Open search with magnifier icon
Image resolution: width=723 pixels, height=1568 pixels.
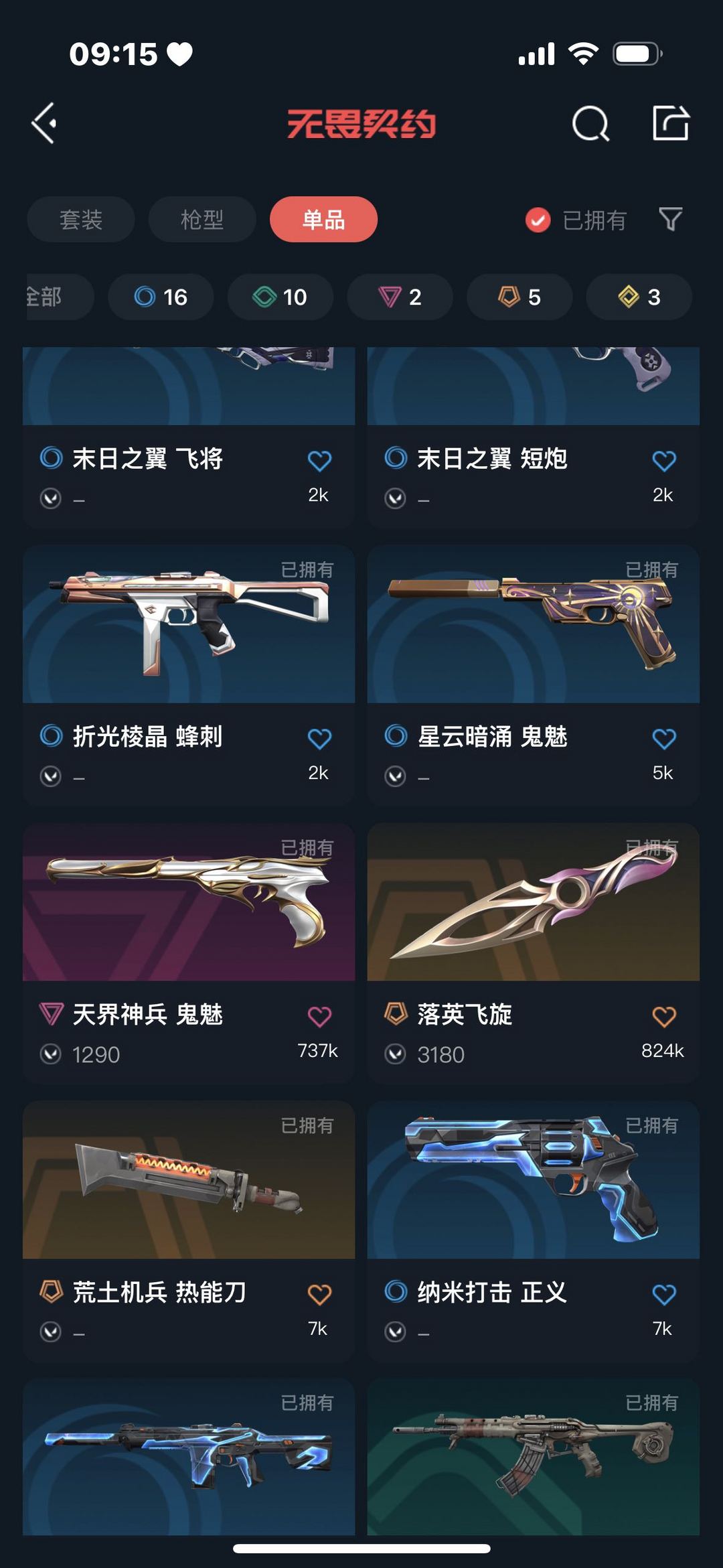point(590,123)
